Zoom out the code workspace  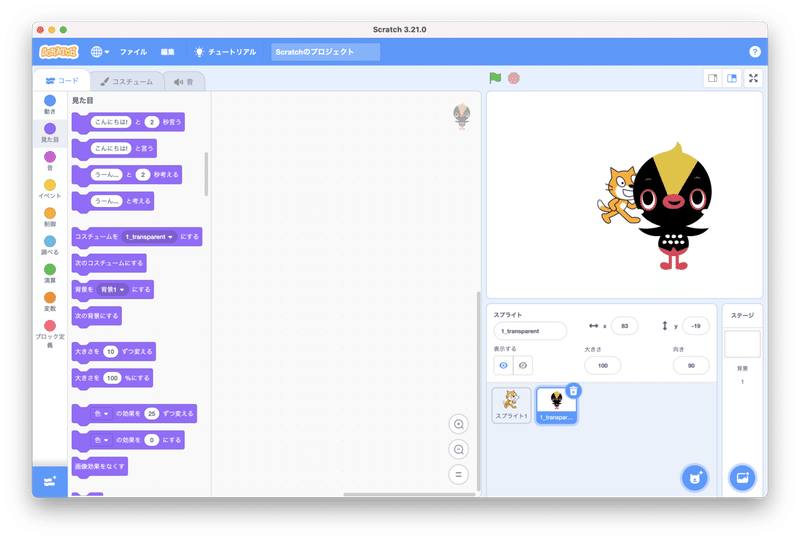459,450
